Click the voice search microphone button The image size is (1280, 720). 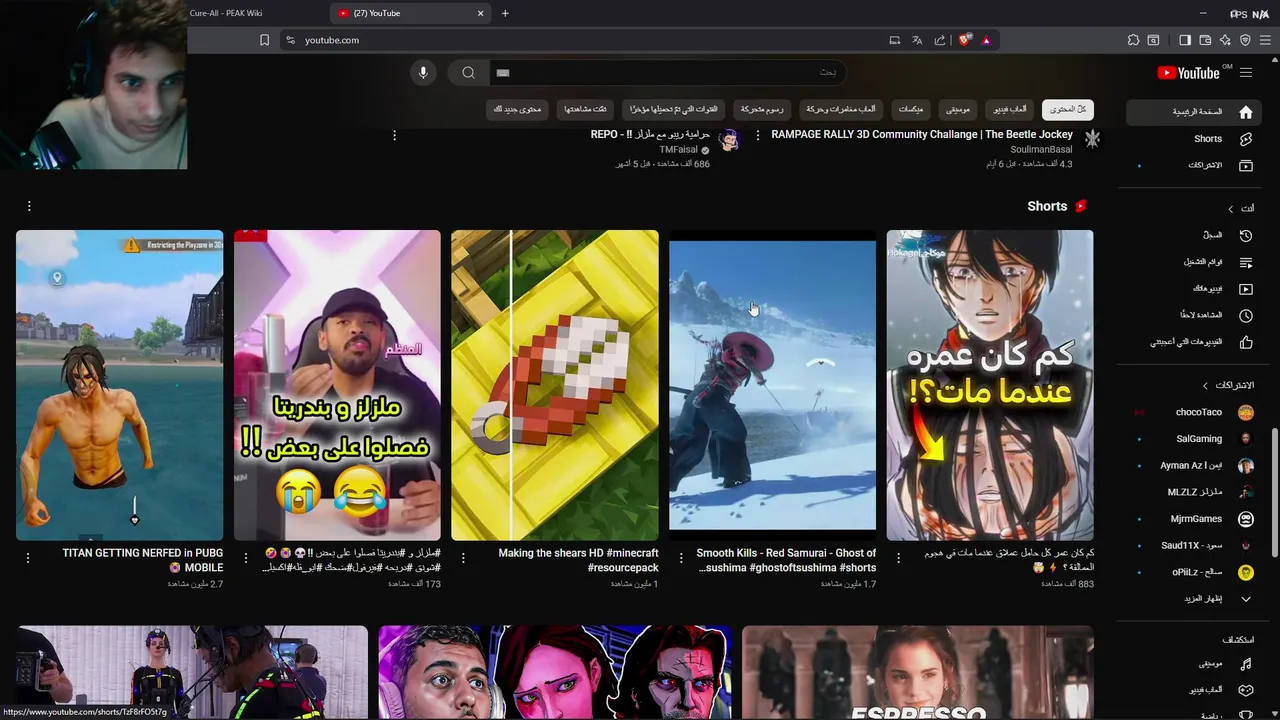coord(423,72)
